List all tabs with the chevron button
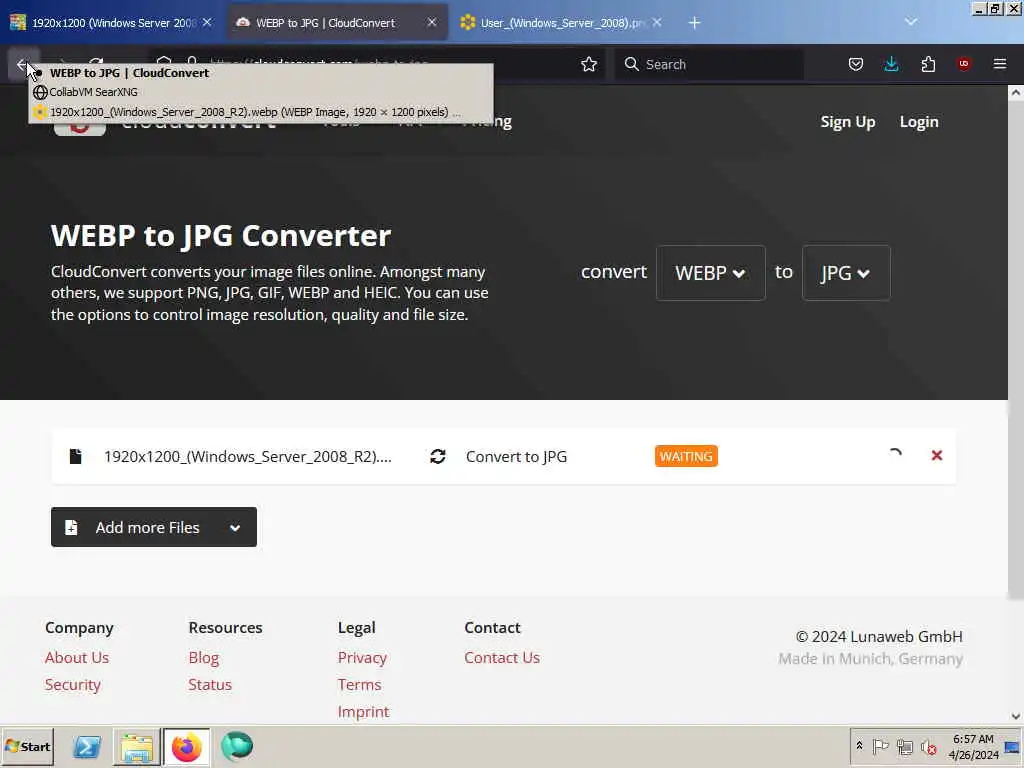The height and width of the screenshot is (768, 1024). click(x=910, y=22)
